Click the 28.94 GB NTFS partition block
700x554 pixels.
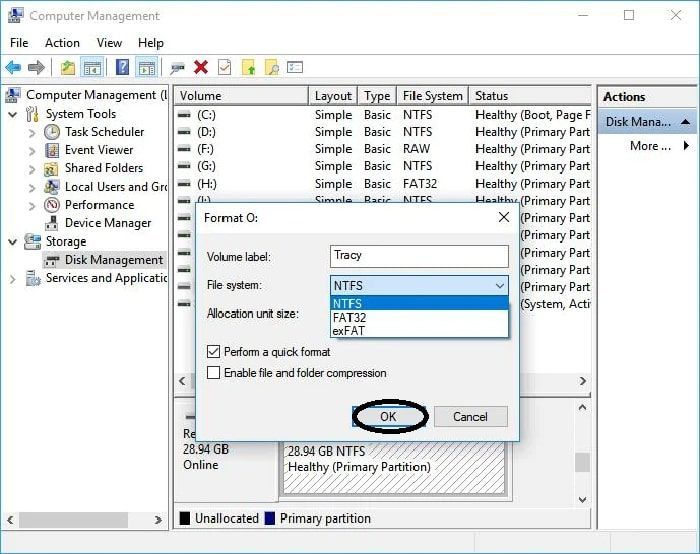(x=394, y=468)
